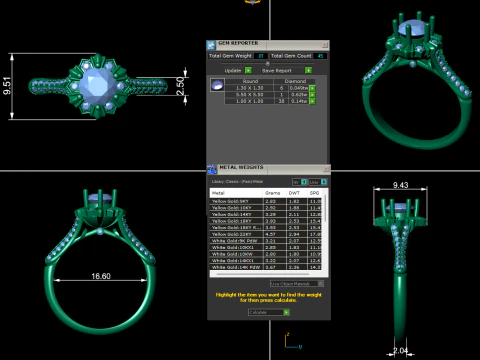Click the Total Gem Count value field

[x=320, y=56]
